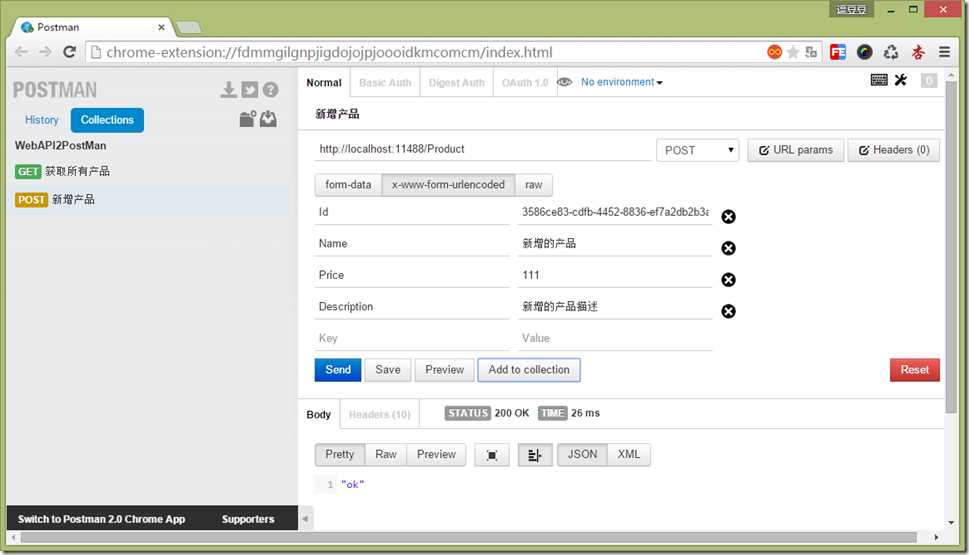The image size is (969, 555).
Task: Click the request URL field
Action: (483, 149)
